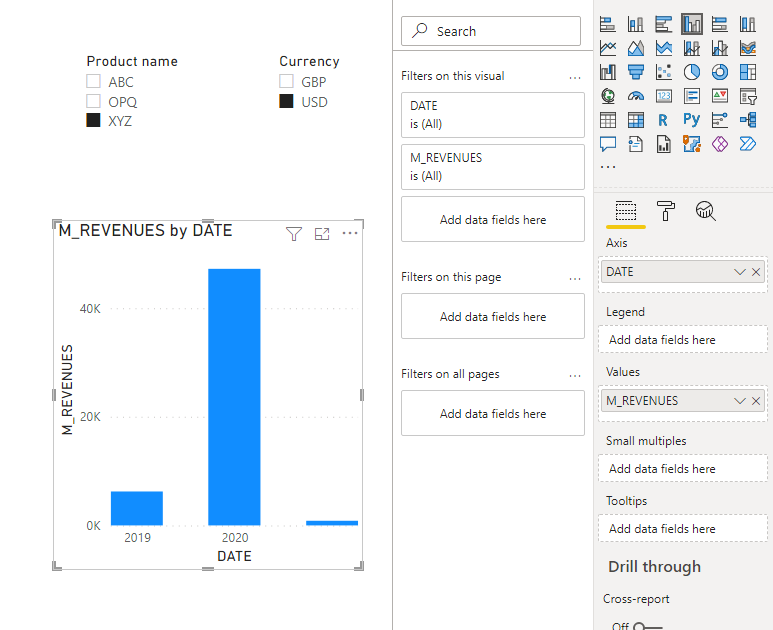Select the Stacked column chart visual

[636, 24]
